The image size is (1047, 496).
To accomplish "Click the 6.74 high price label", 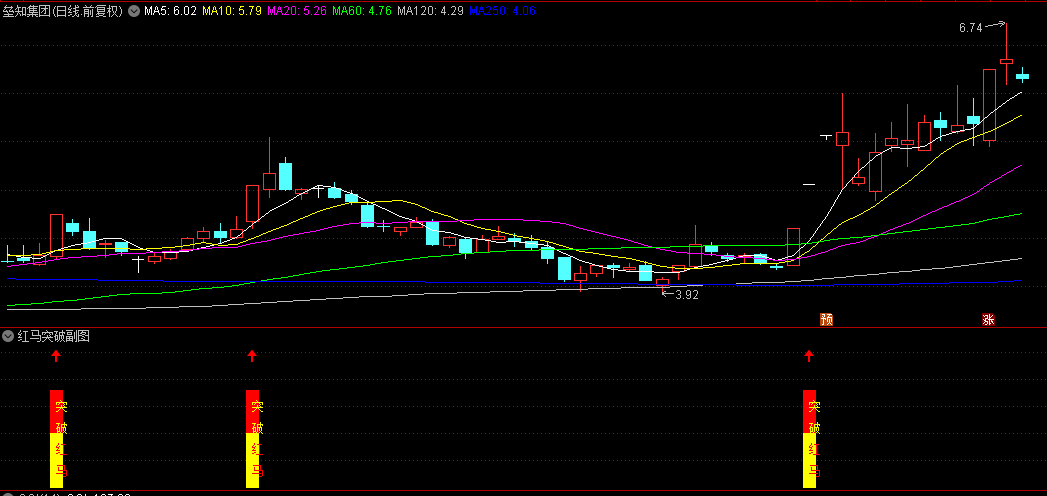I will [970, 28].
